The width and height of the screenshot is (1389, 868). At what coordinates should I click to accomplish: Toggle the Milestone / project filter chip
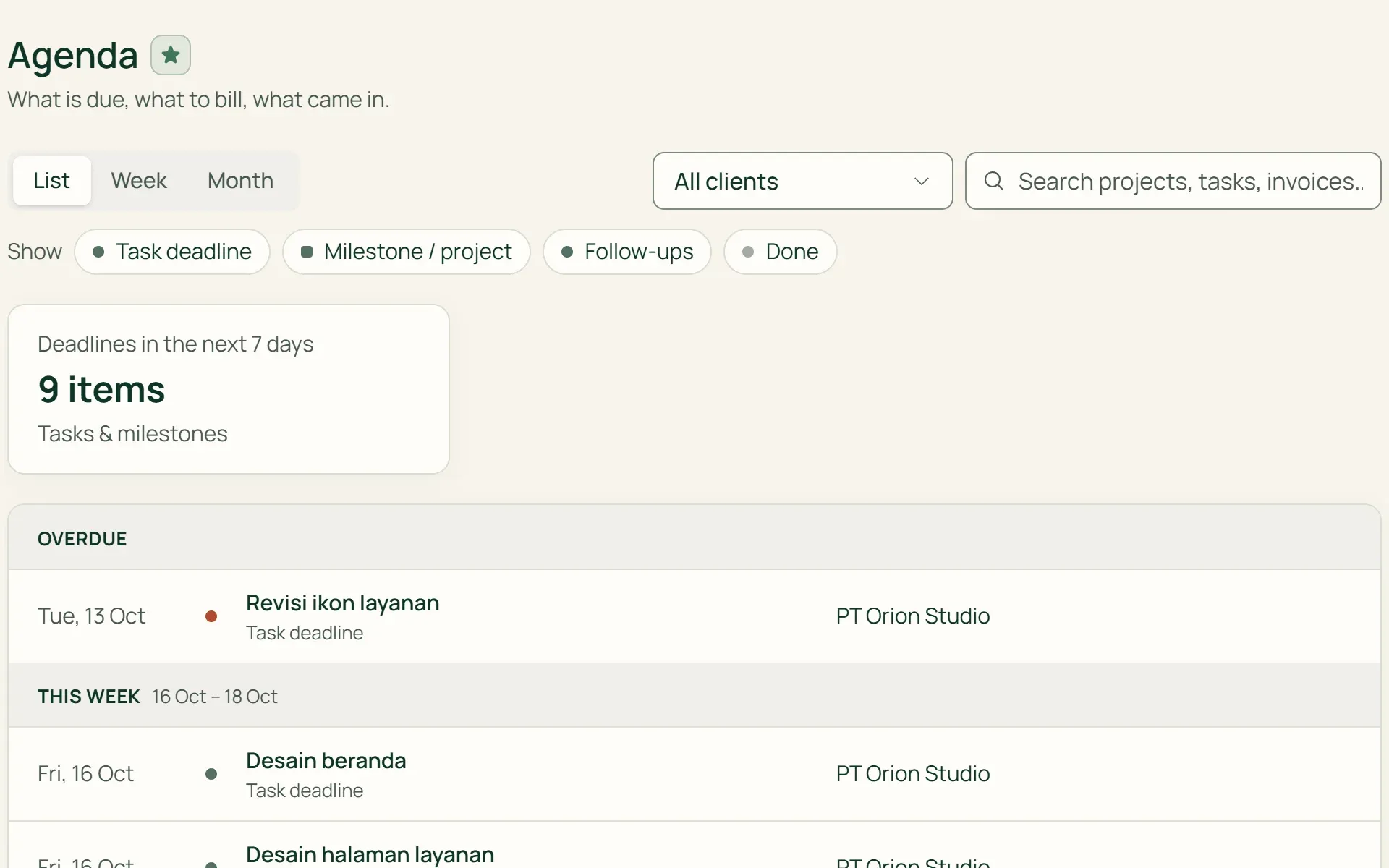pos(407,252)
